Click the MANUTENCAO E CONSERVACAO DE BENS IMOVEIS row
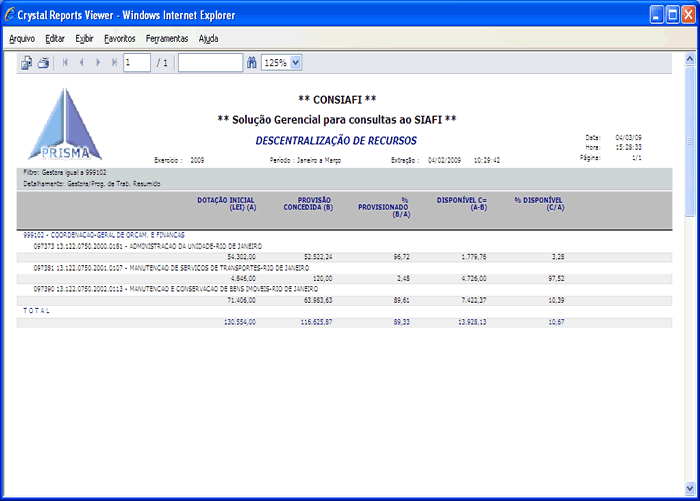This screenshot has width=700, height=501. [x=176, y=289]
